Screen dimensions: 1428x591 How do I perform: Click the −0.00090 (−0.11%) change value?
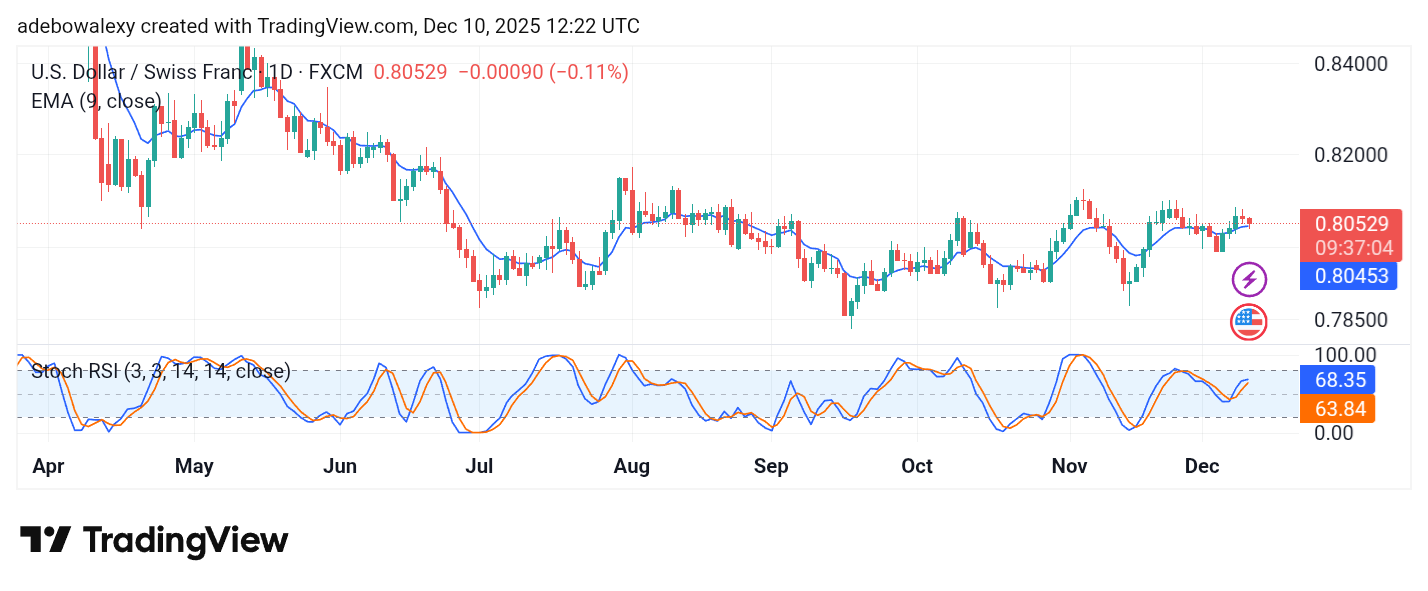(544, 72)
